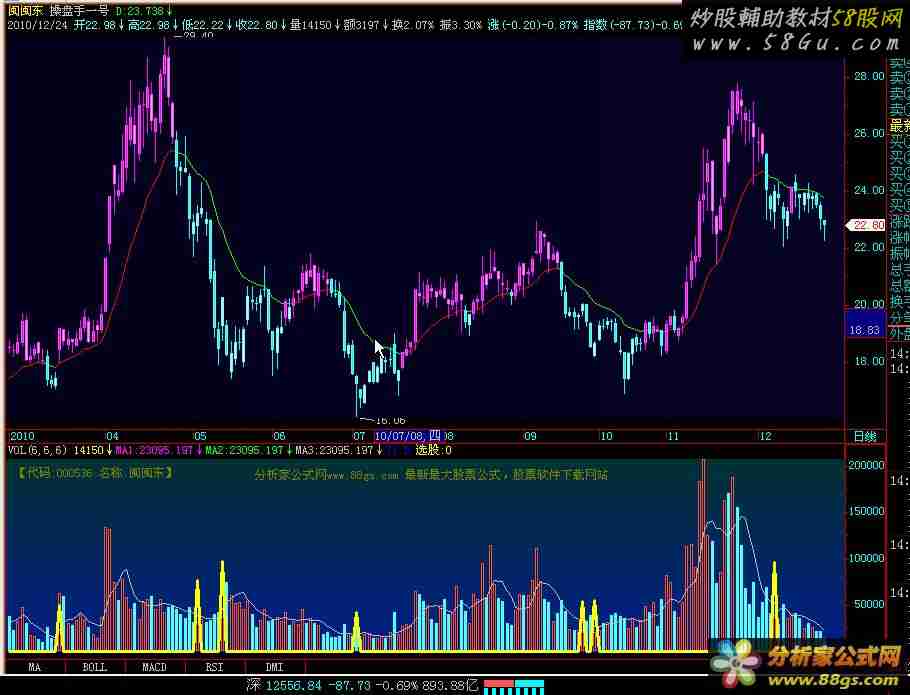Click the 20.00 price axis label
This screenshot has height=695, width=910.
[x=869, y=304]
